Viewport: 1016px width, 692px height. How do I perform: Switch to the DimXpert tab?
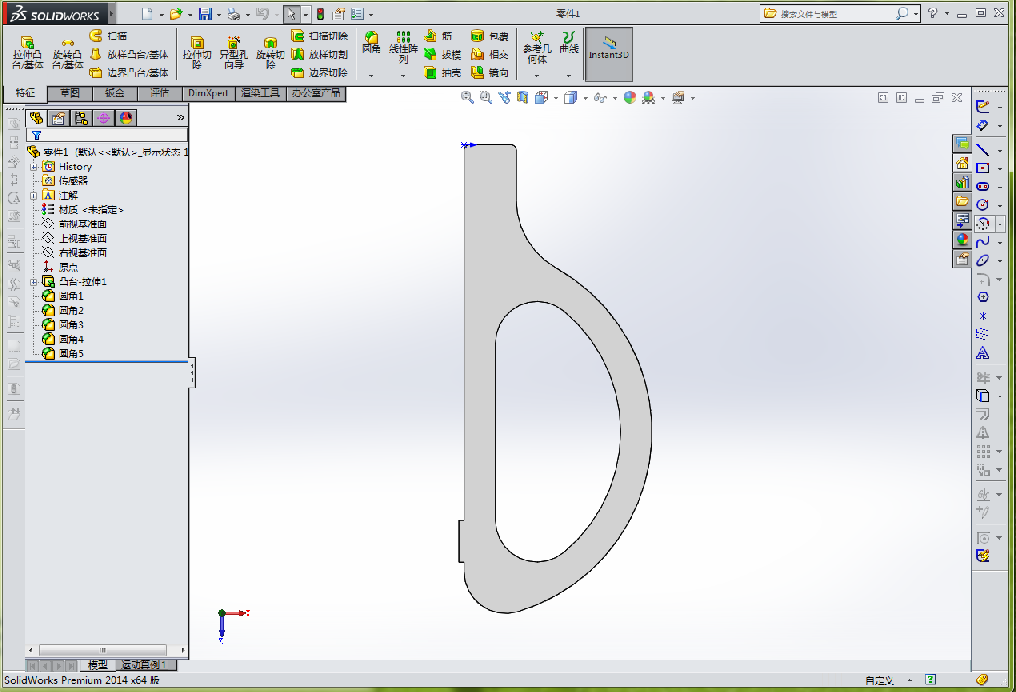(208, 93)
